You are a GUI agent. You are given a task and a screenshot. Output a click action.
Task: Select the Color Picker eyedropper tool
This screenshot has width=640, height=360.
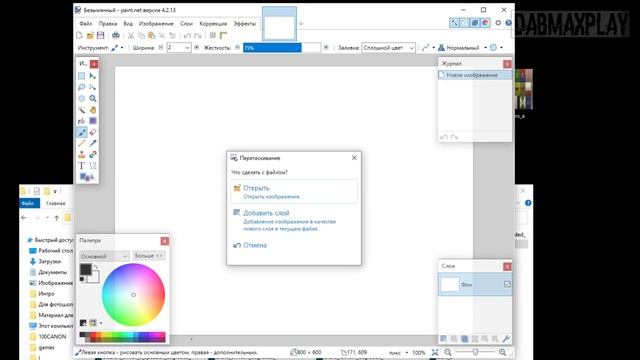point(93,143)
